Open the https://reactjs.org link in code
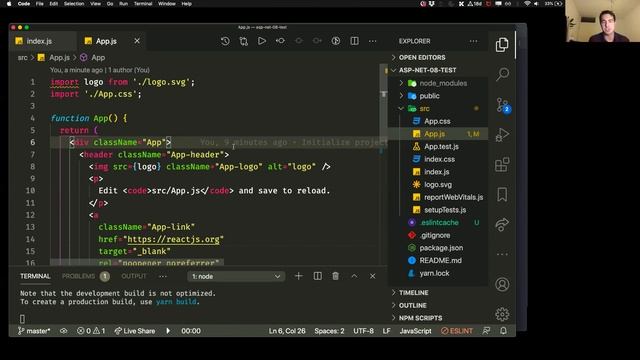This screenshot has height=360, width=640. [x=173, y=239]
